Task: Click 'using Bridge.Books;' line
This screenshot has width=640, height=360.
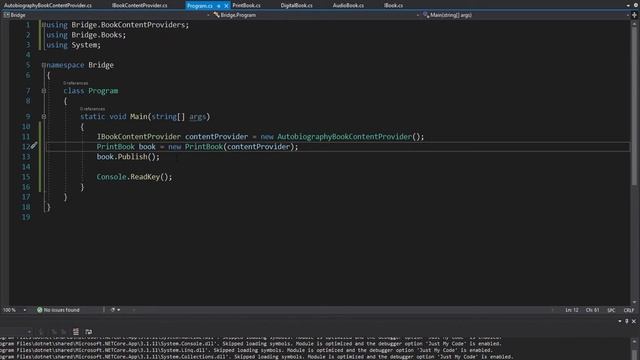Action: point(86,35)
